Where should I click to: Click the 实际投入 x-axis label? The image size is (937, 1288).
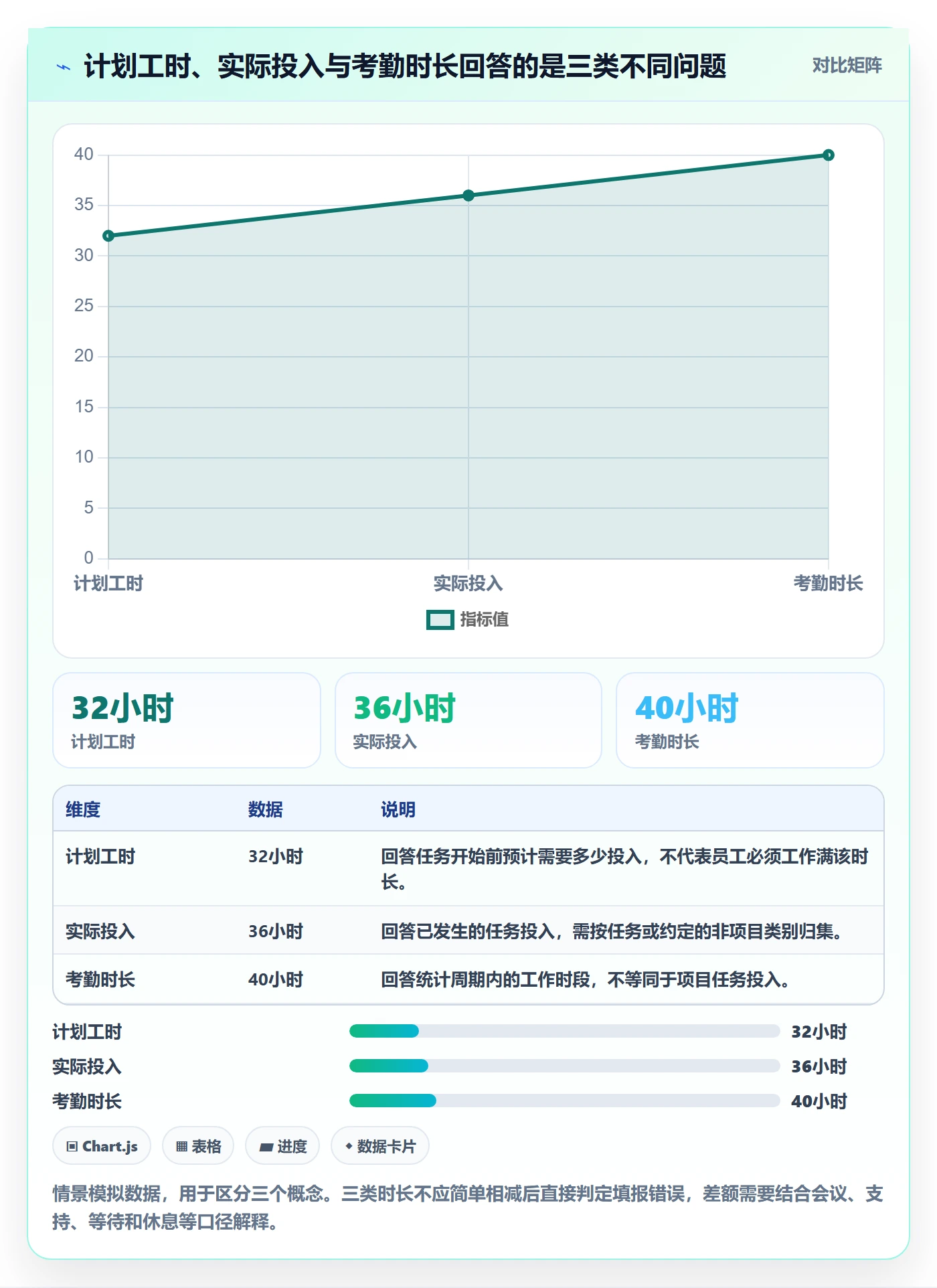point(468,584)
